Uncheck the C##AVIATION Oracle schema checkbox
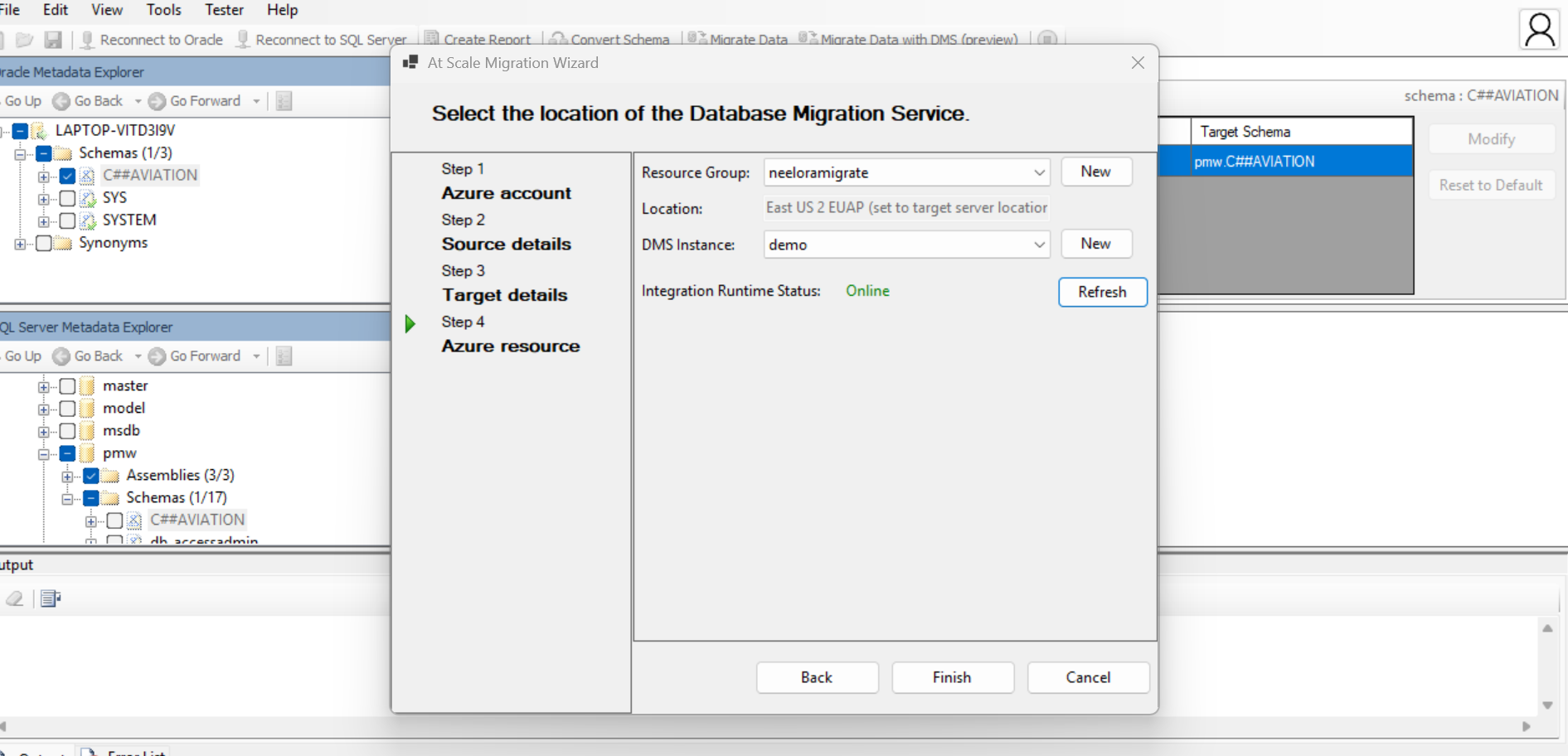This screenshot has width=1568, height=756. (68, 176)
